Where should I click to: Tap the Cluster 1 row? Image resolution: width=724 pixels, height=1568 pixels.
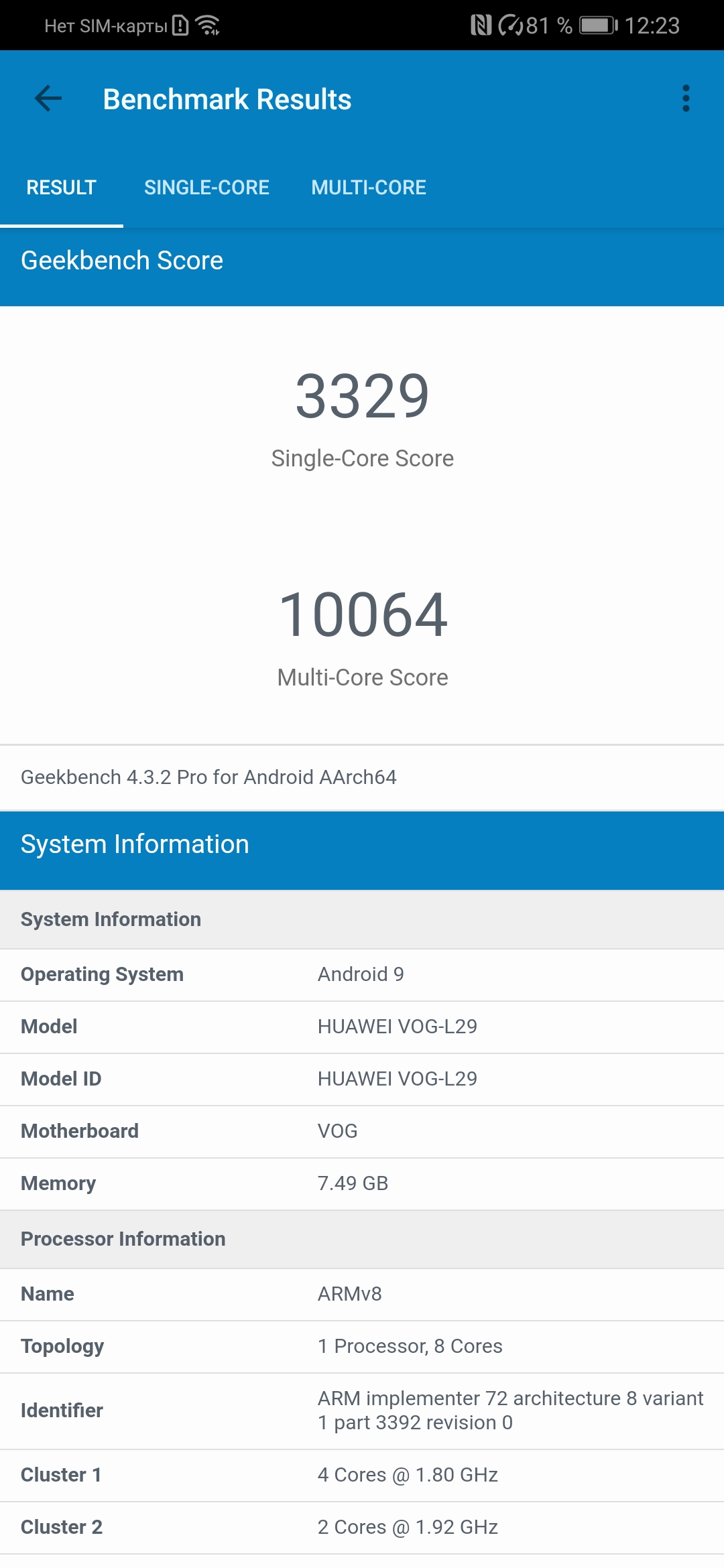tap(362, 1475)
